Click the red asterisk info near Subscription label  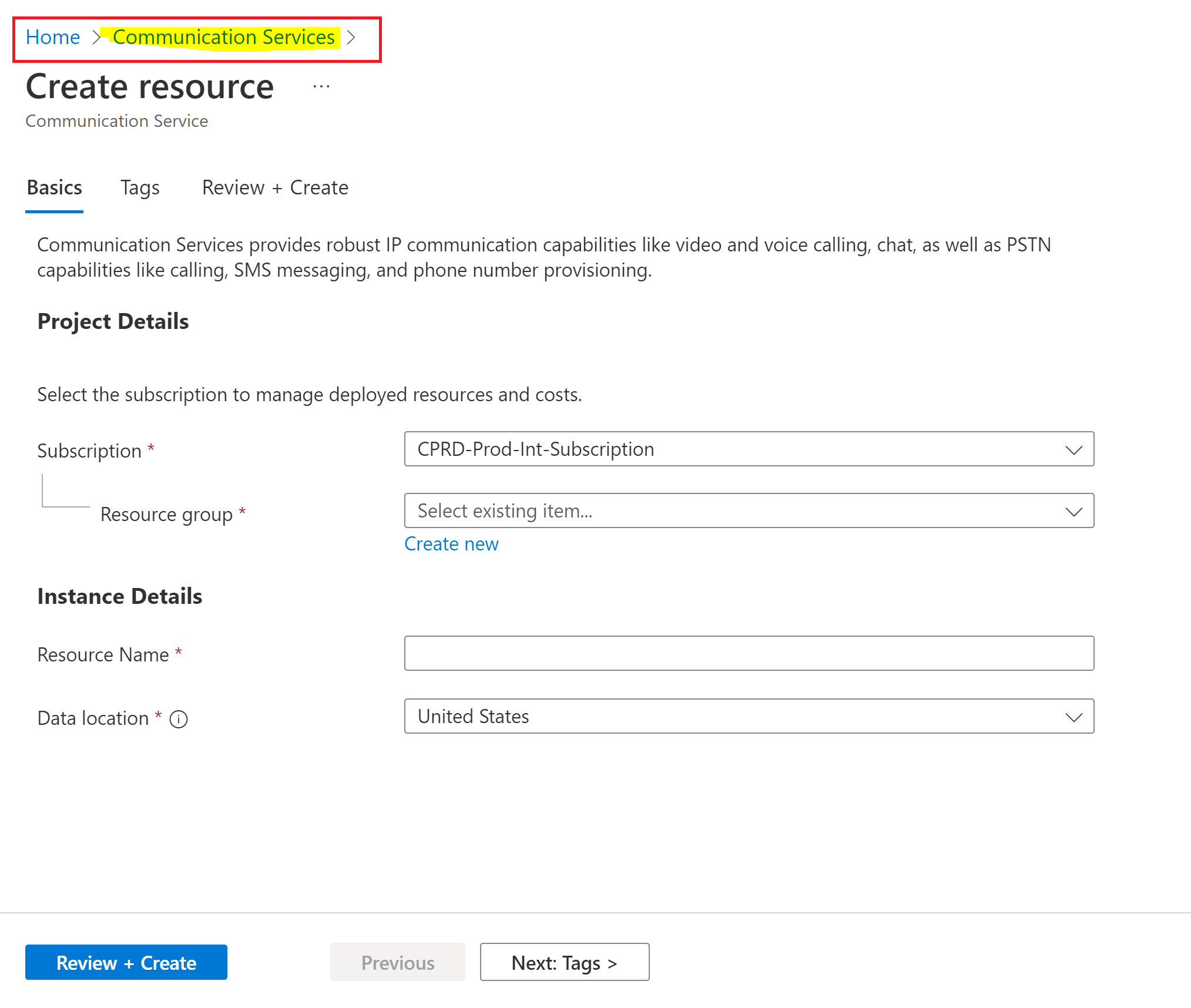[152, 449]
